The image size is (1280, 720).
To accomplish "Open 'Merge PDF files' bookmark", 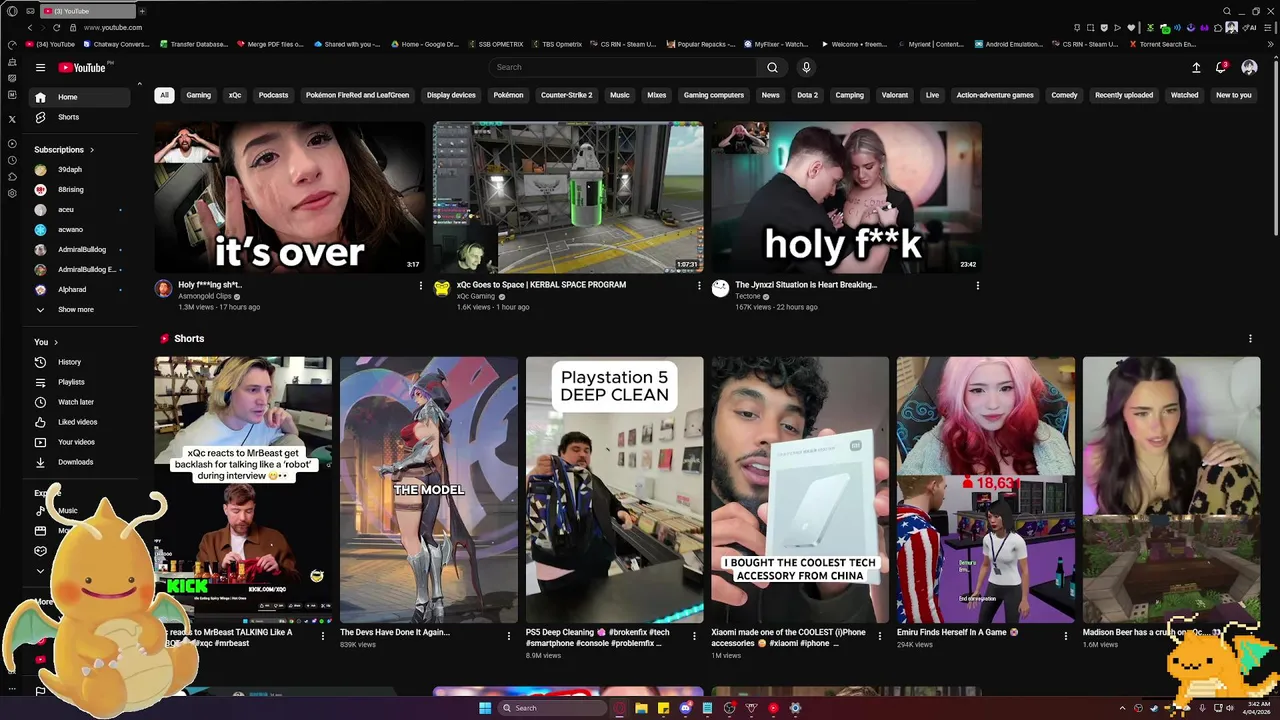I will (x=270, y=44).
